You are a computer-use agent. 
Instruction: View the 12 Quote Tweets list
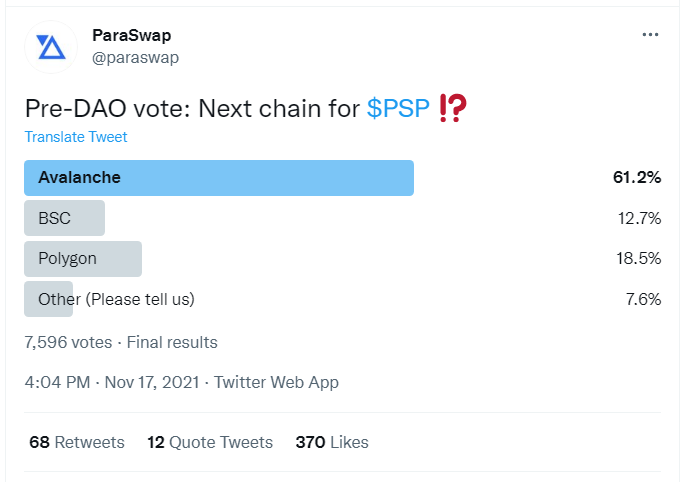pos(210,442)
